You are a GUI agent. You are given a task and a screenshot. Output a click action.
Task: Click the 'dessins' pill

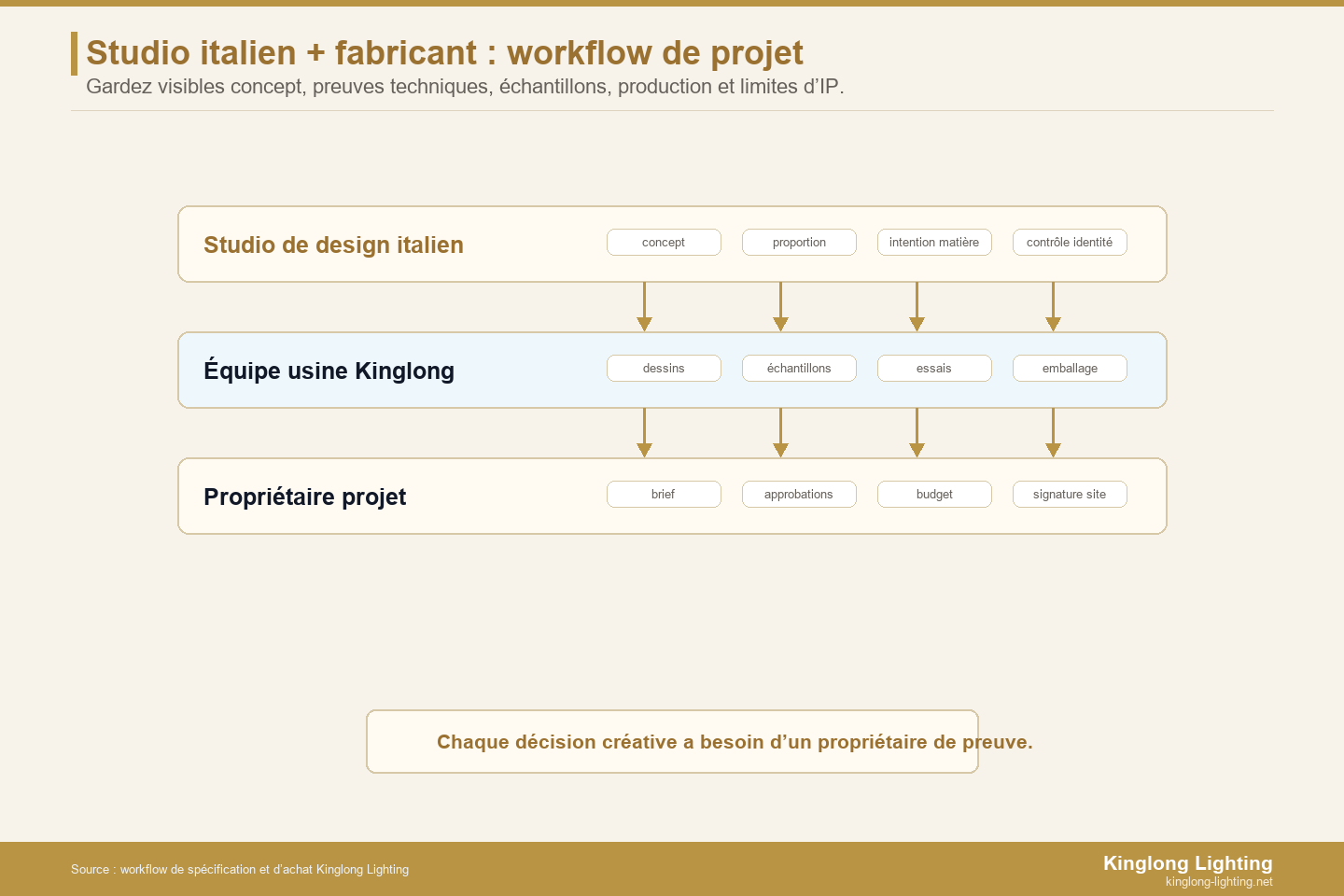664,368
